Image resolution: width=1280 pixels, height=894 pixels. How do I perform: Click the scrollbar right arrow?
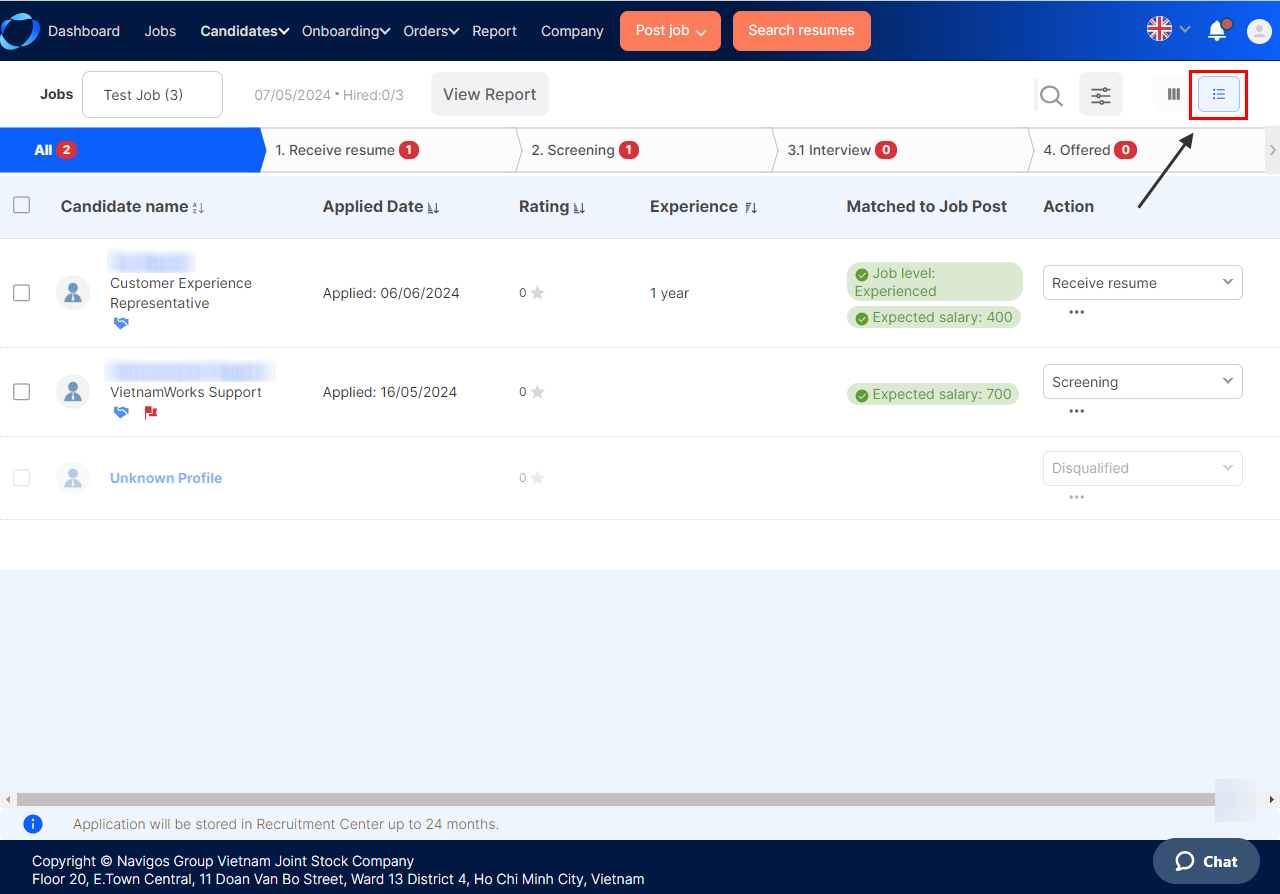[1272, 800]
